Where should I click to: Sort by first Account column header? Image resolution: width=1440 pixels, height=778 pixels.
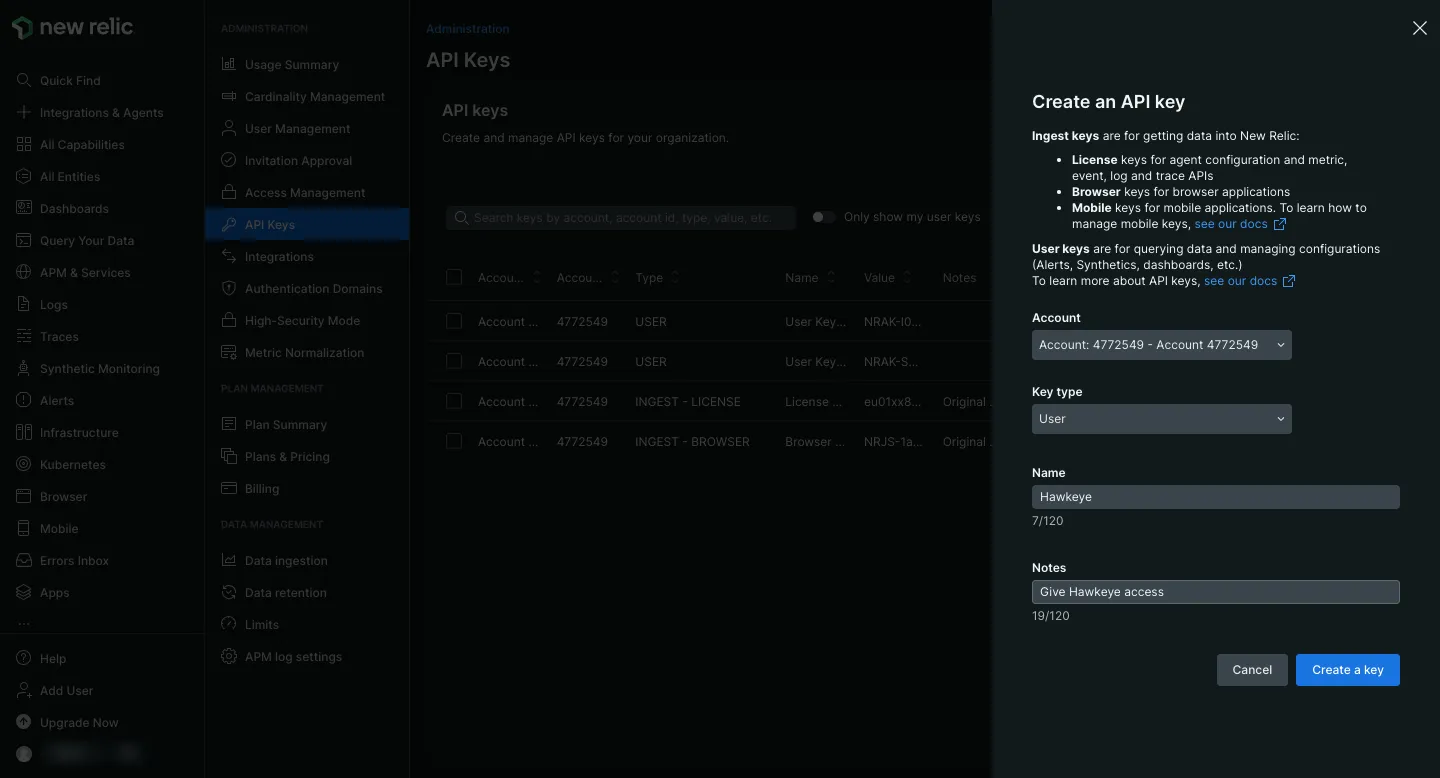509,278
